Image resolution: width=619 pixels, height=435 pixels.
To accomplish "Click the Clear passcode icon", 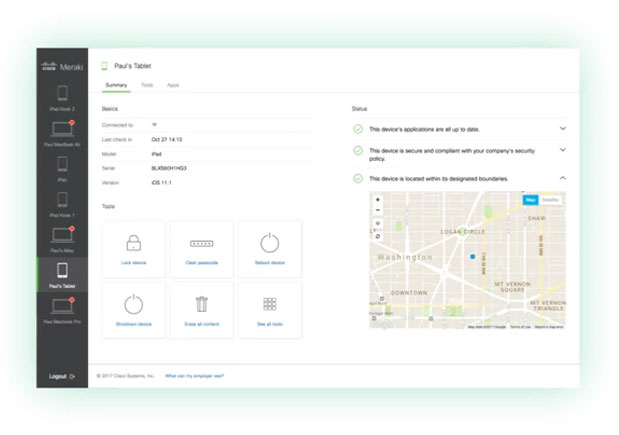I will tap(201, 243).
